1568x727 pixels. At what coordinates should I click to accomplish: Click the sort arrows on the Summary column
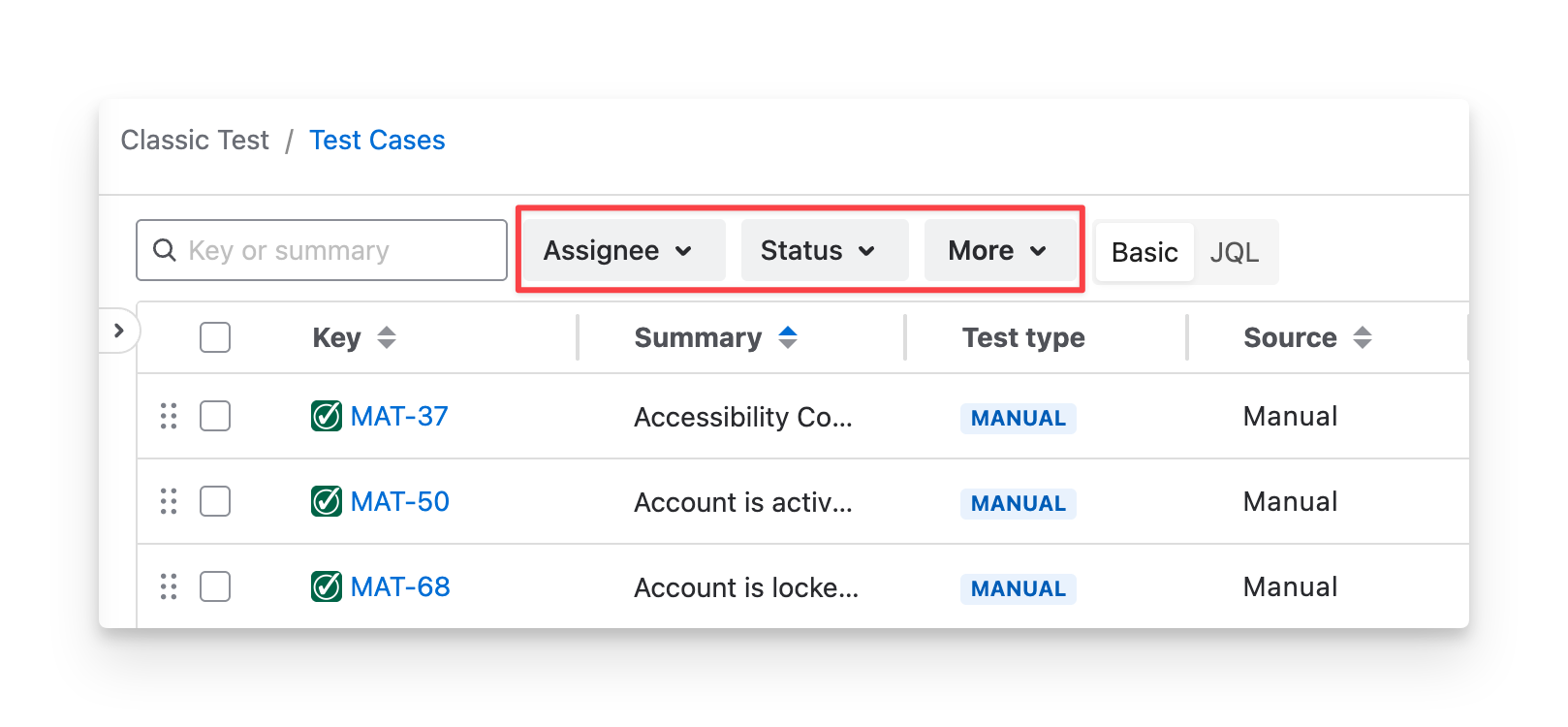coord(788,337)
